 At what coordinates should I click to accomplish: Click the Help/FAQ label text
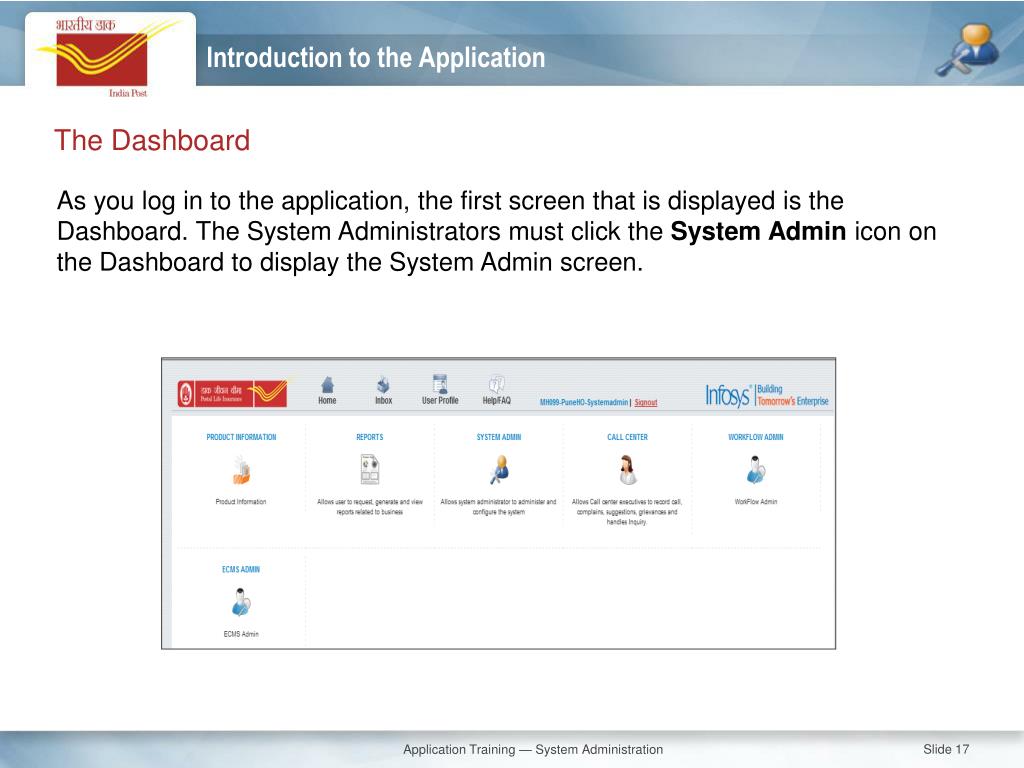click(x=496, y=400)
